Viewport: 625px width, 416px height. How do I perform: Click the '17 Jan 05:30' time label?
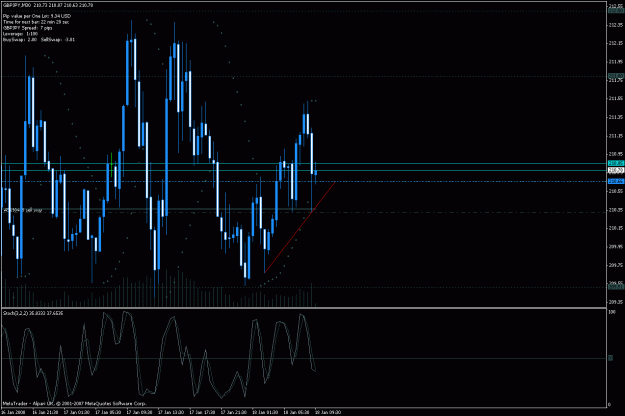tap(108, 413)
